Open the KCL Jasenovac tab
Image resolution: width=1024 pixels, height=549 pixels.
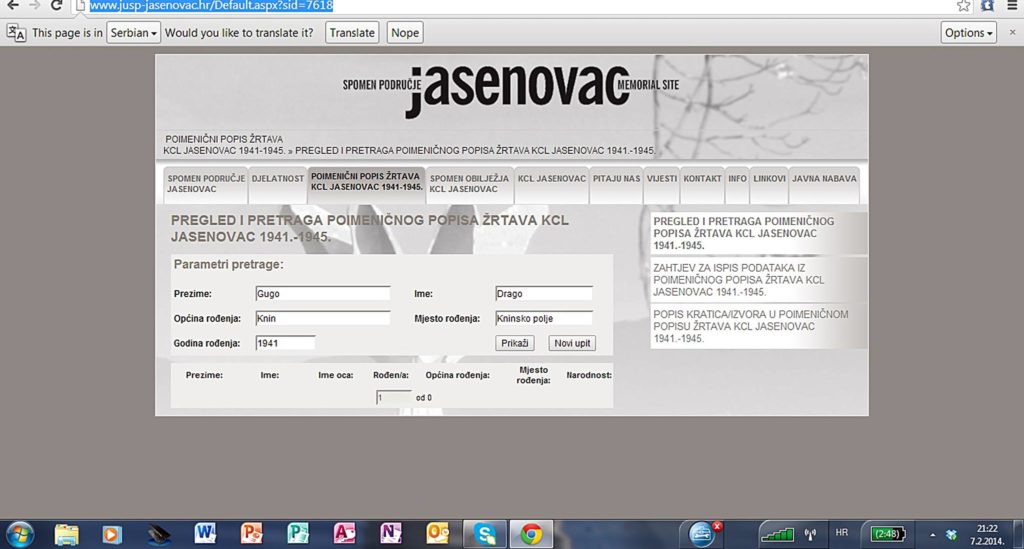point(552,184)
